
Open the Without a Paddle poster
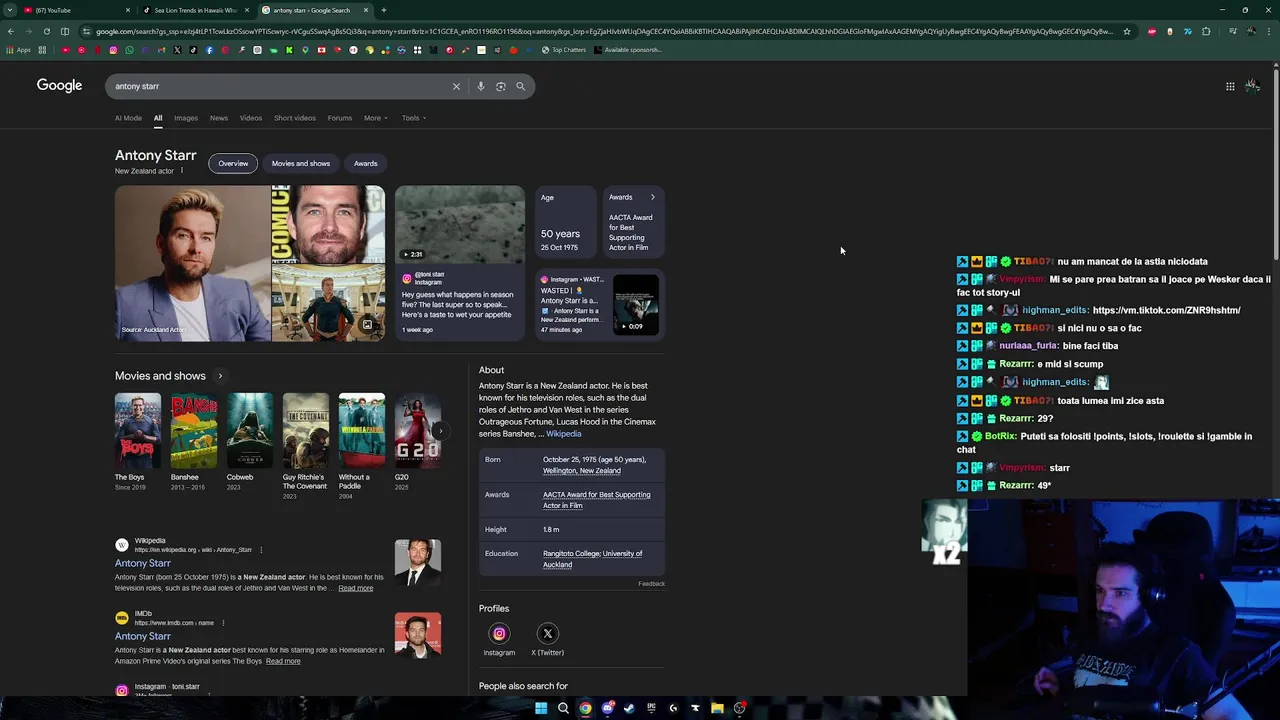pos(361,431)
